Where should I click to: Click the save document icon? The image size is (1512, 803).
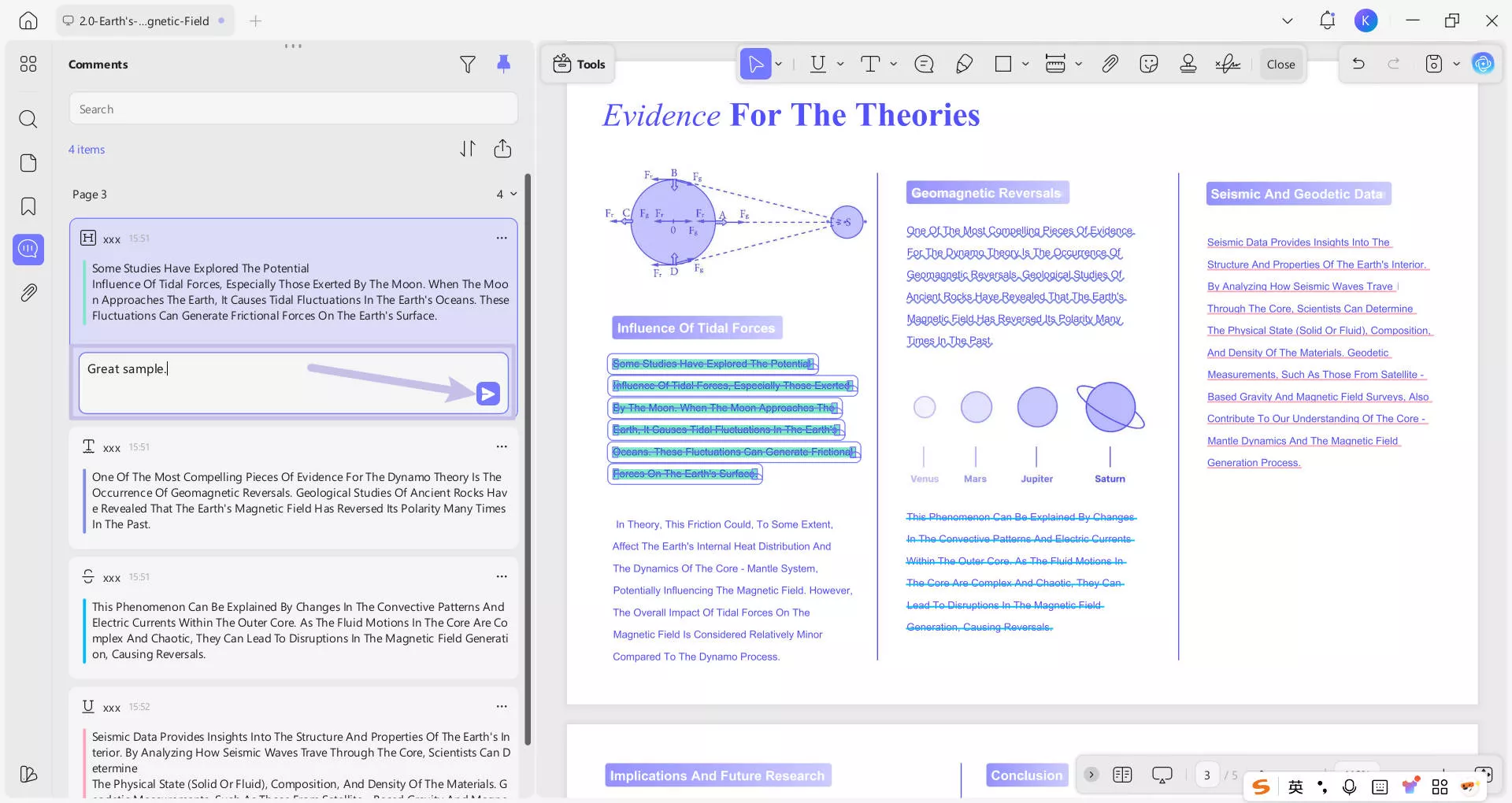pos(1434,65)
